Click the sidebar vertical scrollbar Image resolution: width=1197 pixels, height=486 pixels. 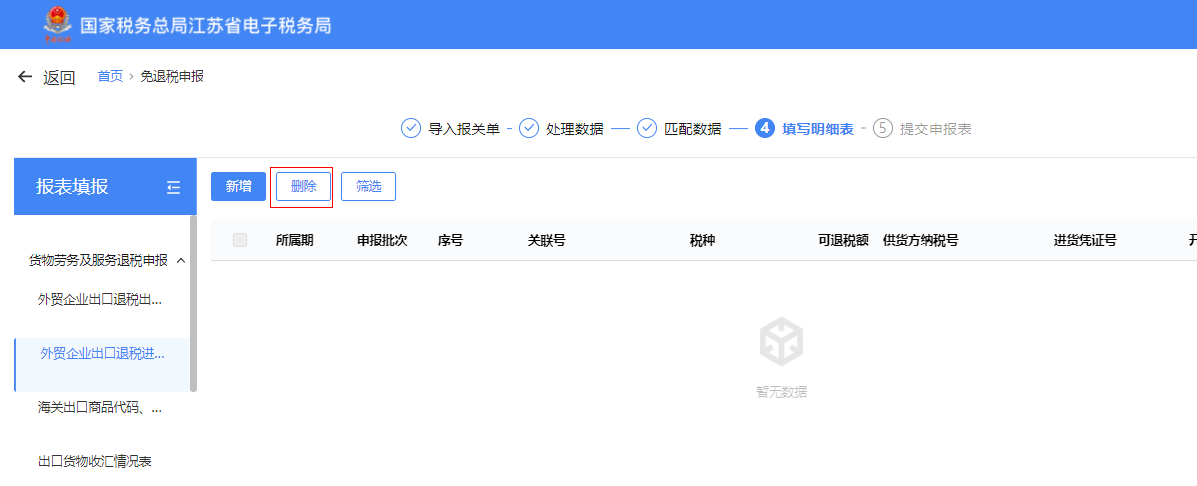point(193,300)
